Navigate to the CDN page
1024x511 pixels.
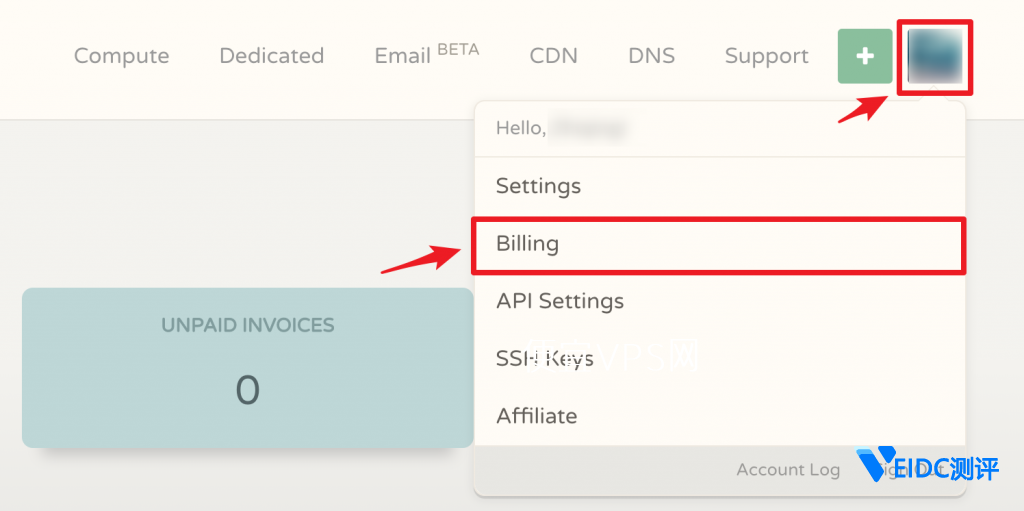[553, 56]
